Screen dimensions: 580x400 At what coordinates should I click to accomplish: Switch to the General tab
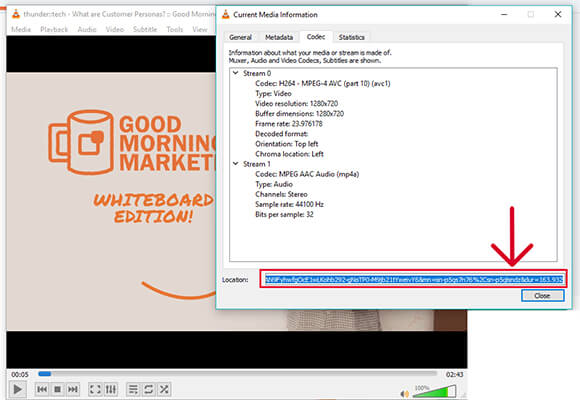click(240, 37)
